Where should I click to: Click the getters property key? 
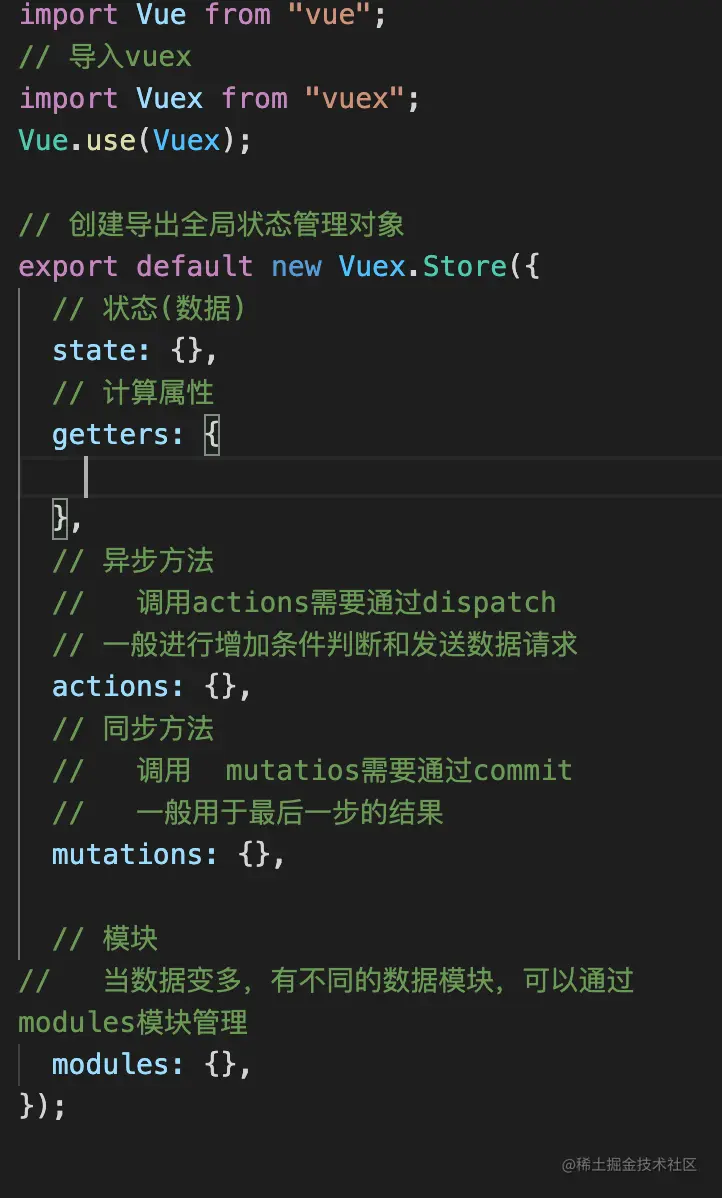110,435
